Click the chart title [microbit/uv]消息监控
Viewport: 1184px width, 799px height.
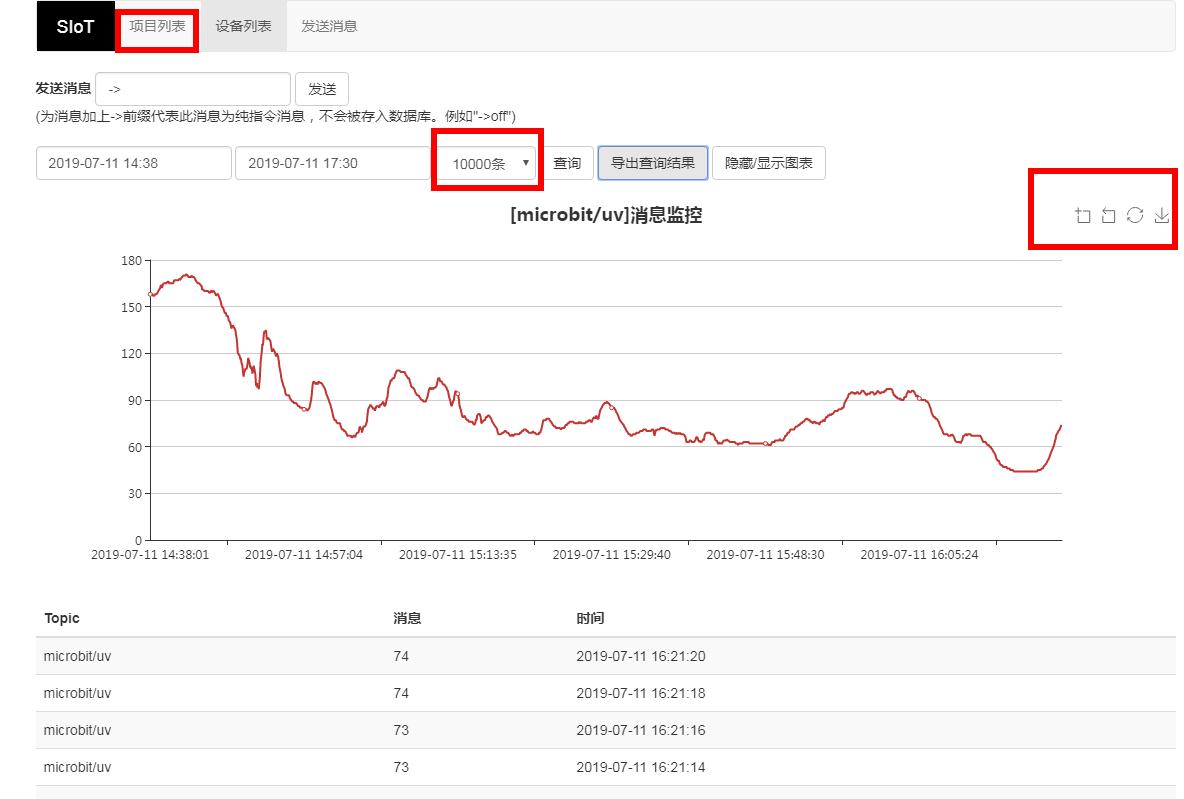point(606,215)
